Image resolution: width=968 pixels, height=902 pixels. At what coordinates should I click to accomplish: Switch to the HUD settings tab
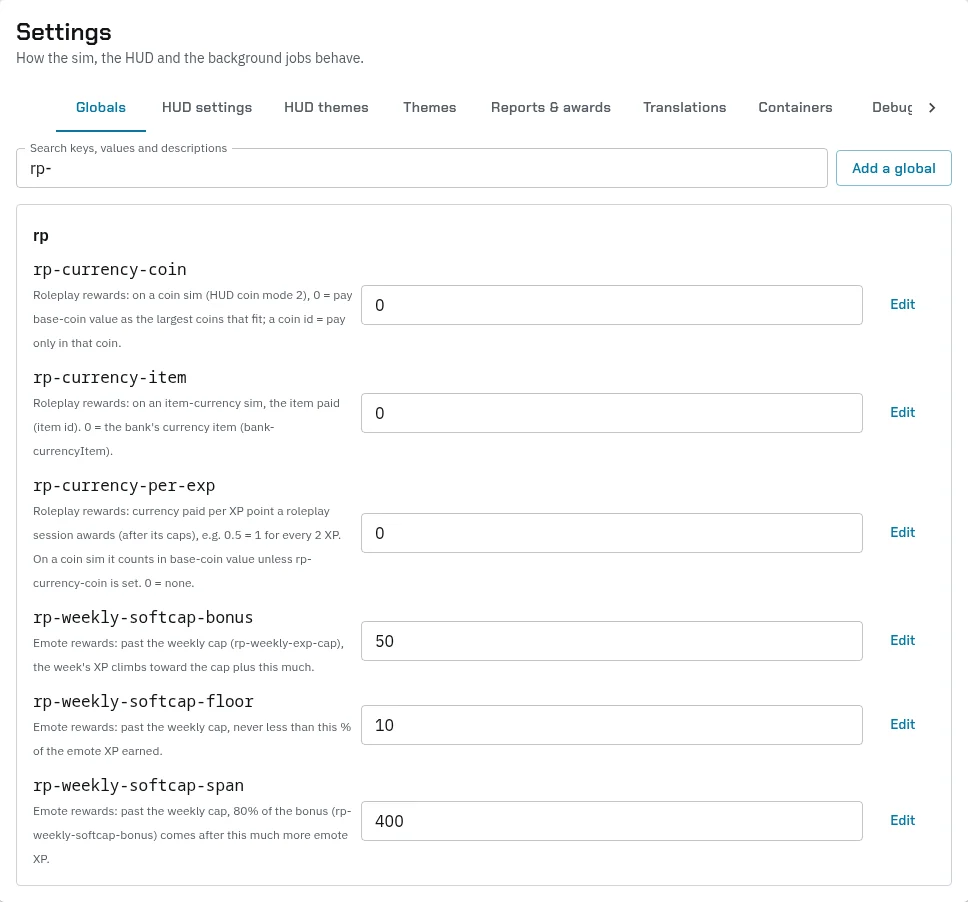207,107
